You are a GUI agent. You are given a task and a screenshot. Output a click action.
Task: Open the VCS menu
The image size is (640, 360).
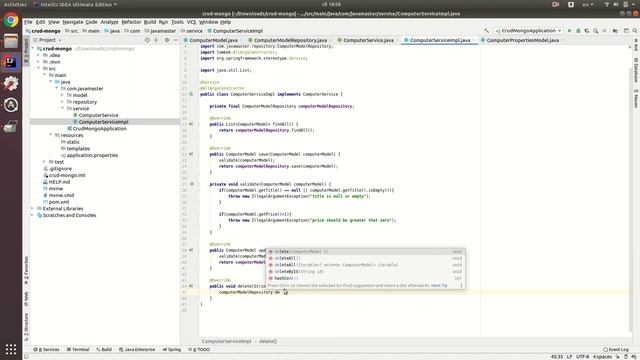pyautogui.click(x=191, y=22)
